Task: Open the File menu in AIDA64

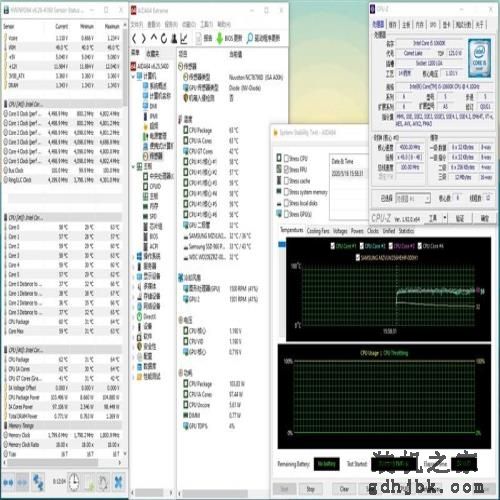Action: click(137, 24)
